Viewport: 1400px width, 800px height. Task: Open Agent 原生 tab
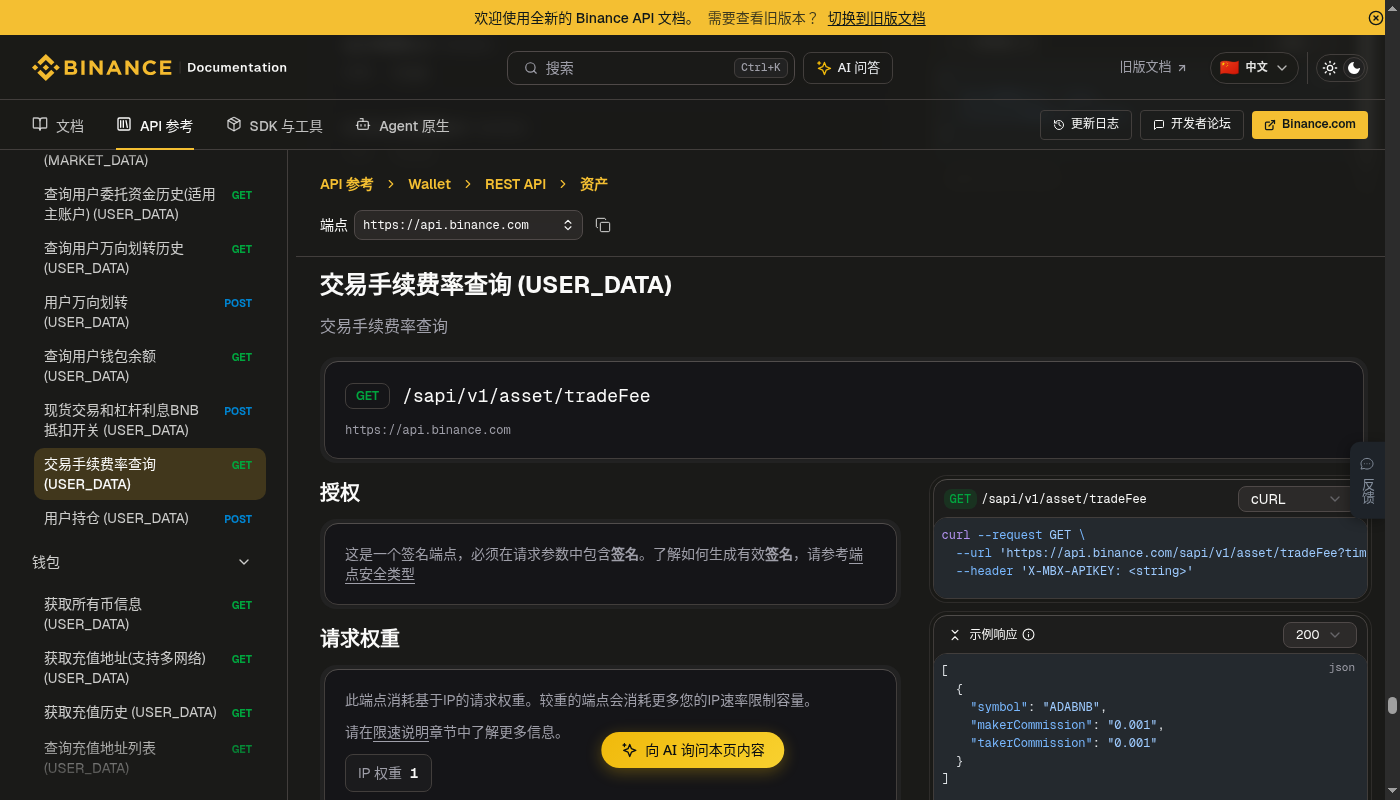(403, 126)
